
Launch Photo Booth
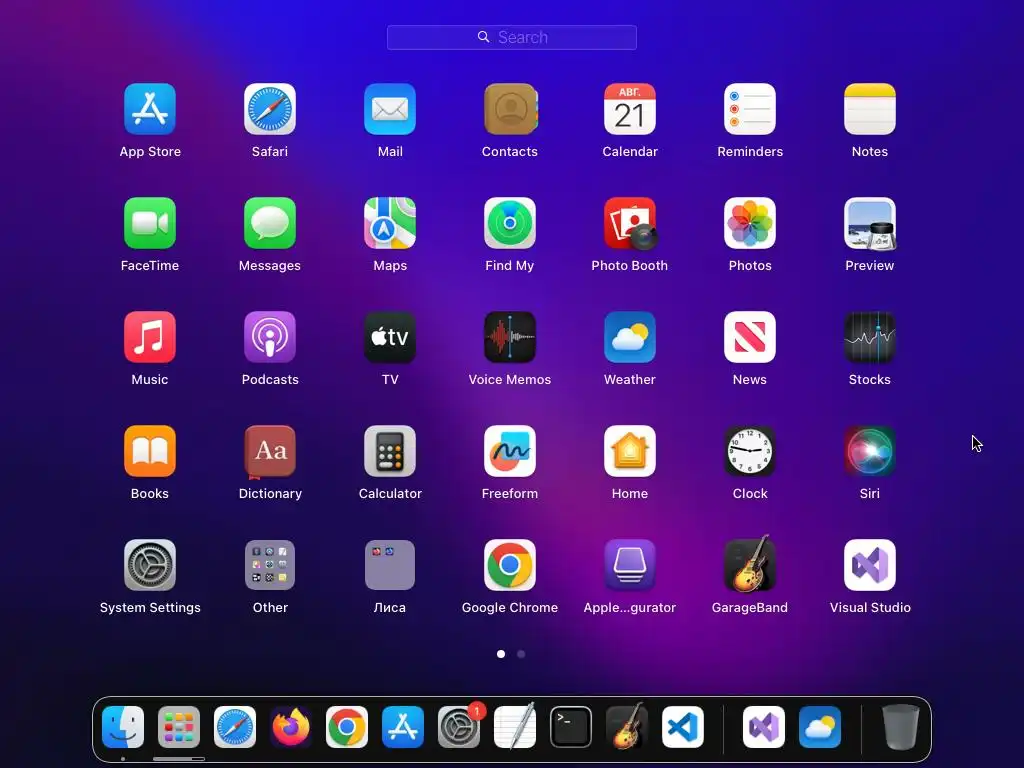(x=630, y=223)
